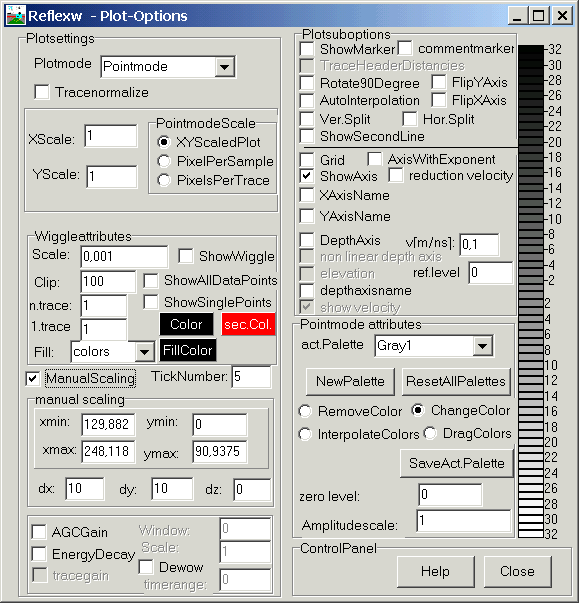Click the red sec.Col. swatch
This screenshot has height=603, width=579.
(x=248, y=324)
